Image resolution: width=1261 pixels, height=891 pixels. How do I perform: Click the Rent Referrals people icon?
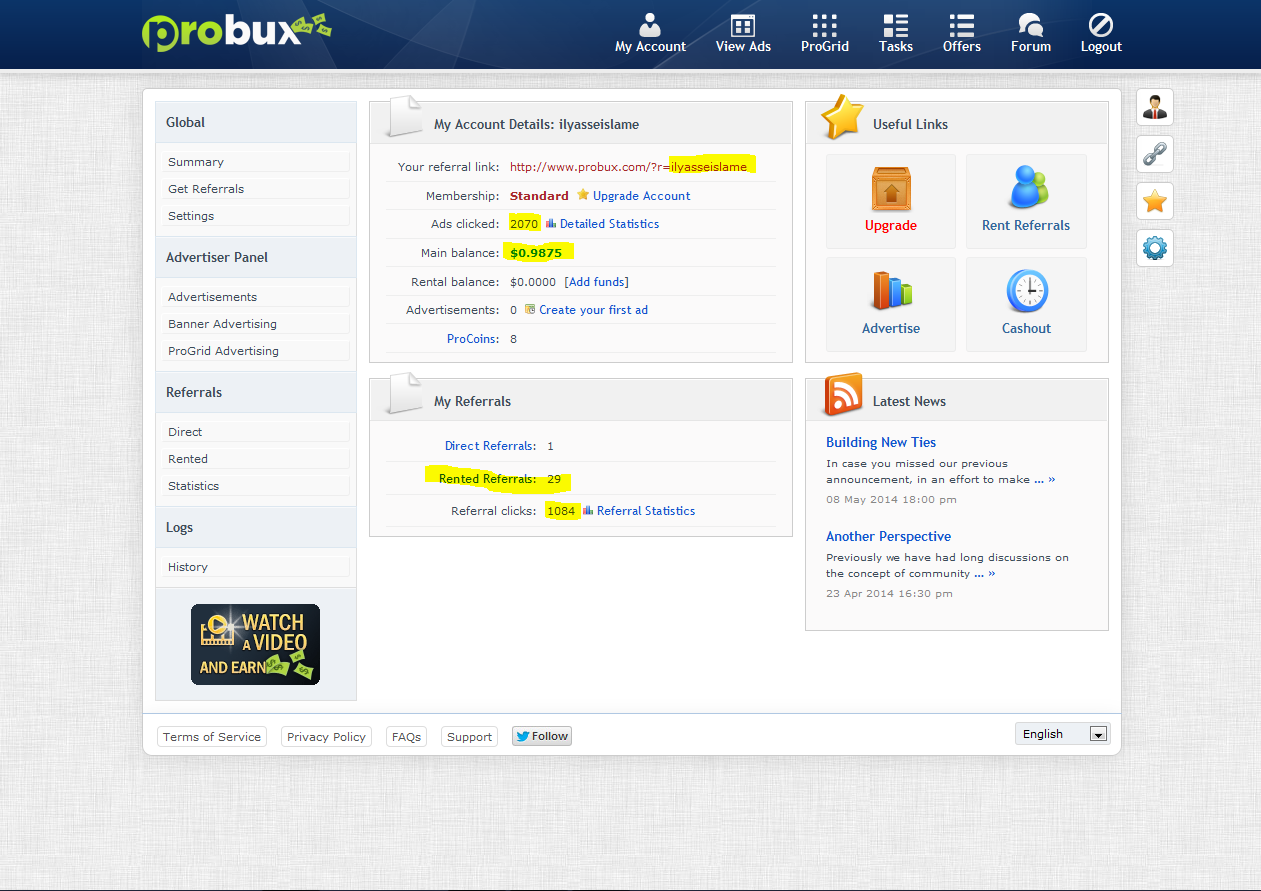click(x=1026, y=188)
